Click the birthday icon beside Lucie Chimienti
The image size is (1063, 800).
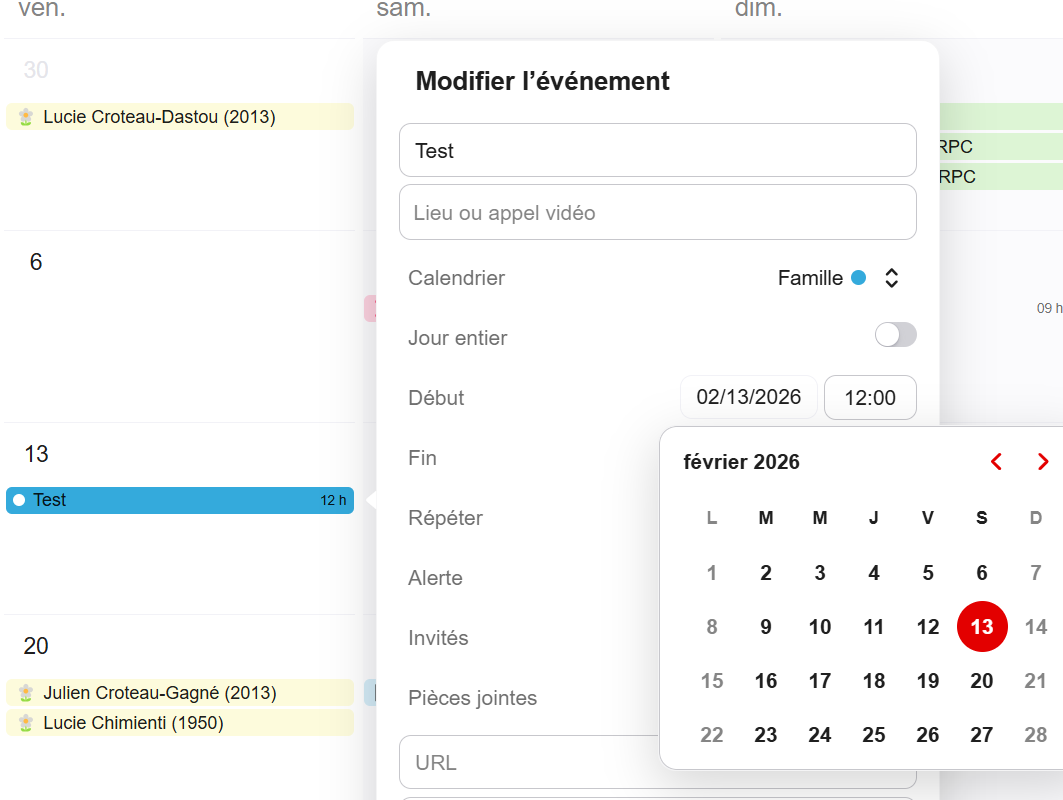26,723
